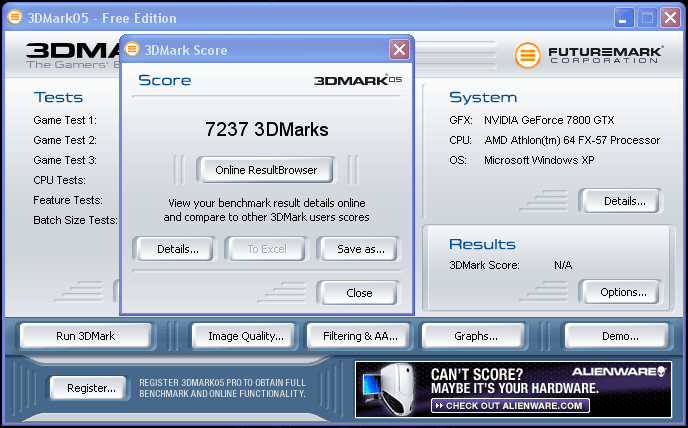The image size is (688, 428).
Task: Open Filtering & AA settings
Action: click(360, 336)
